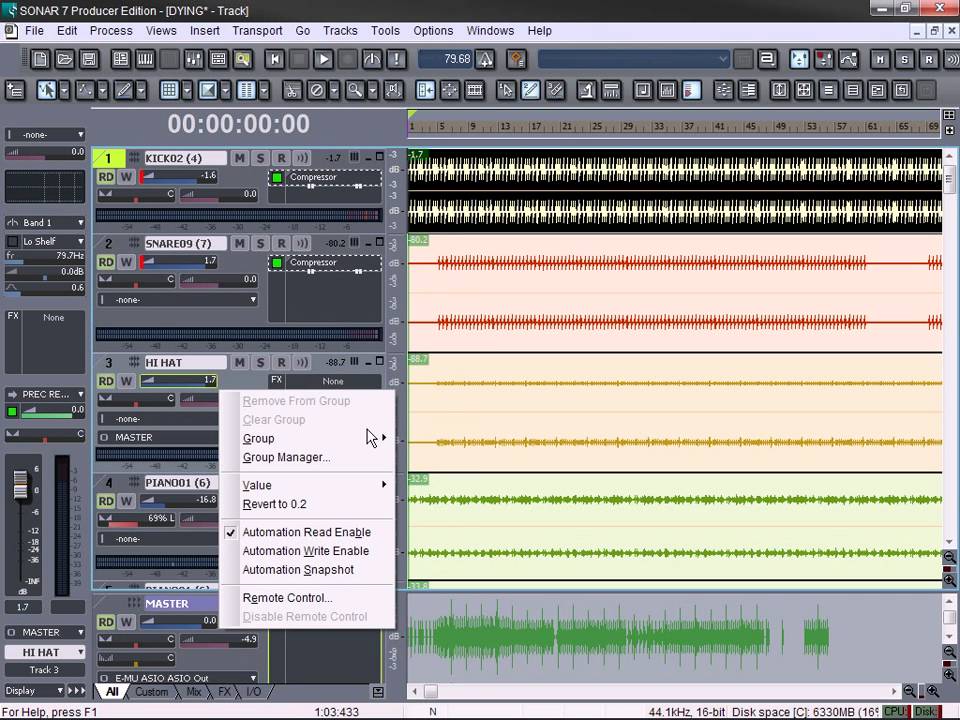Select the magnifier zoom tool
Viewport: 960px width, 720px height.
point(354,91)
